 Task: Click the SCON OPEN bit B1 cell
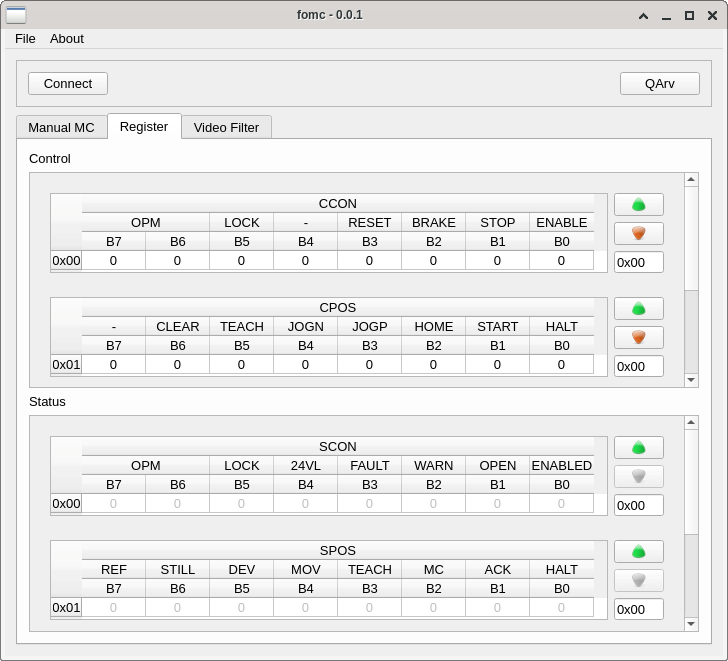click(x=497, y=503)
